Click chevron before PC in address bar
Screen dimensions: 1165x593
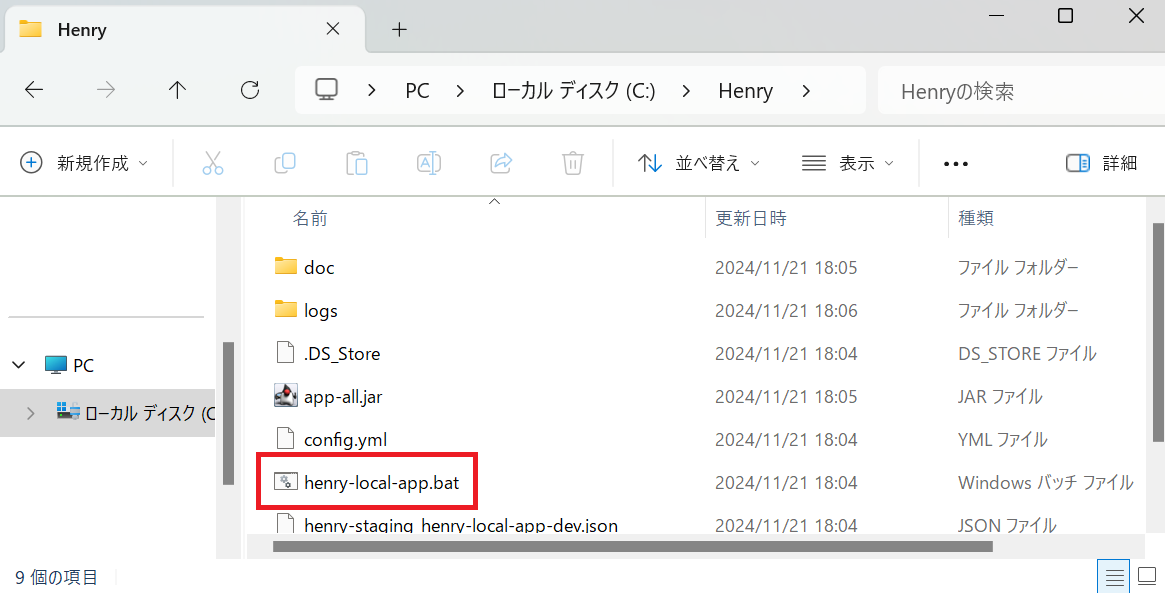[371, 91]
